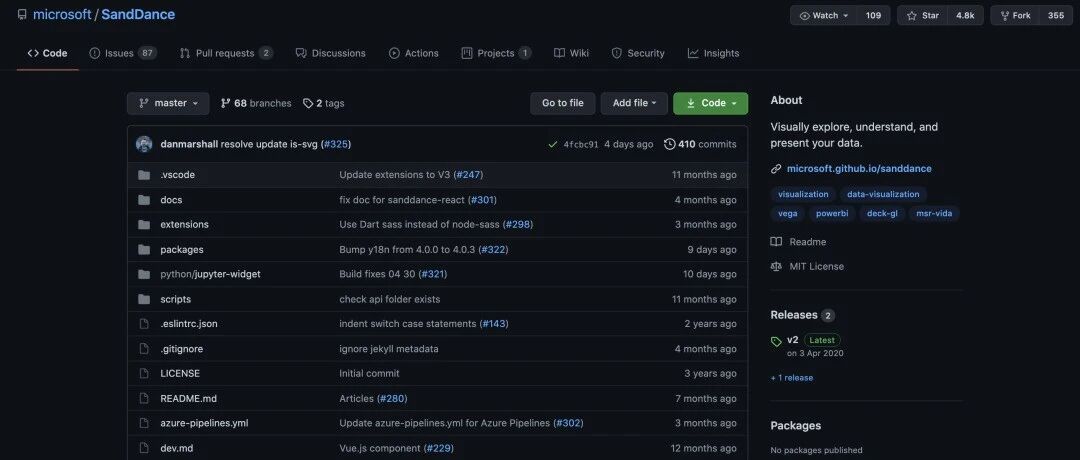Viewport: 1080px width, 460px height.
Task: Click the MIT License scale icon
Action: click(x=776, y=266)
